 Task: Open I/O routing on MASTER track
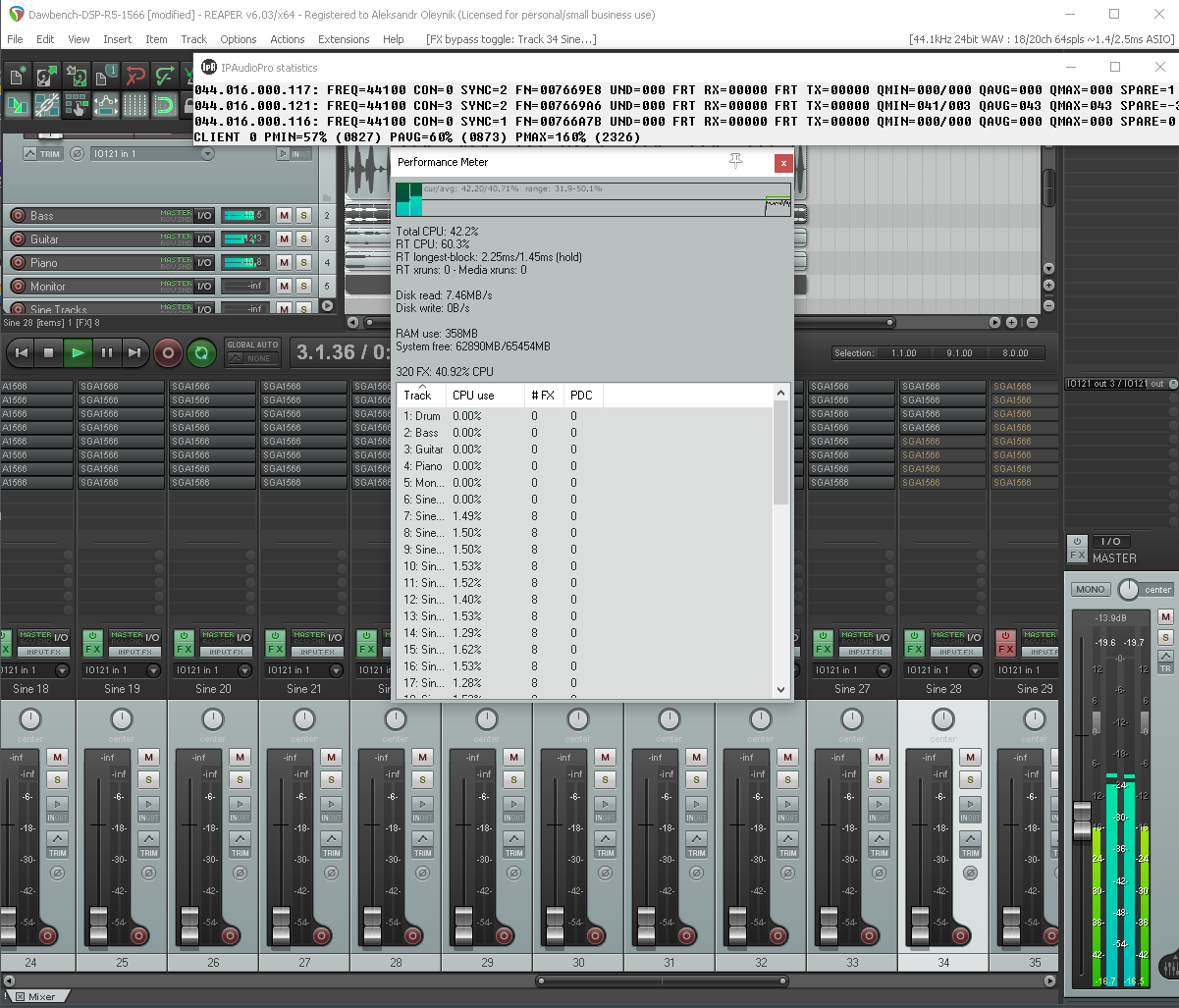click(x=1110, y=541)
